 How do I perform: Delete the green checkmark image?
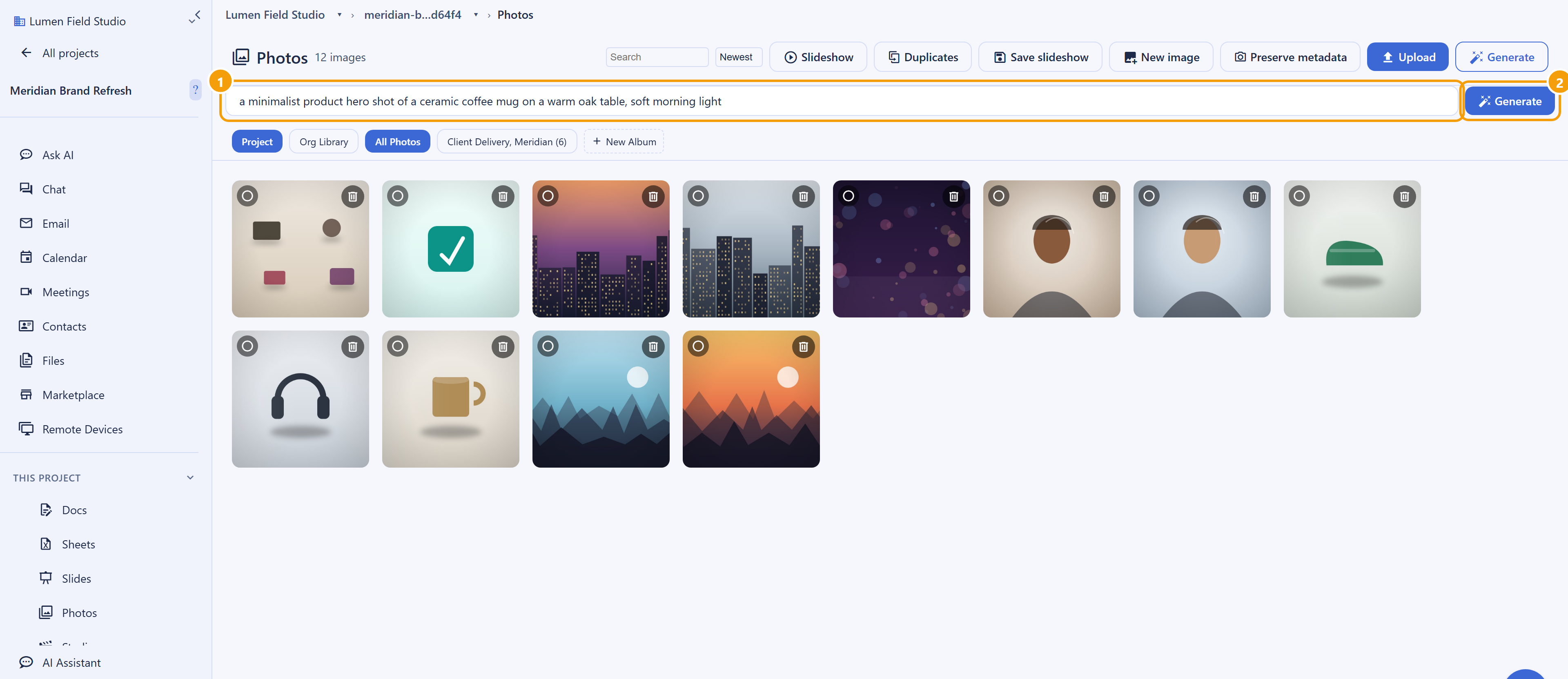pos(503,197)
